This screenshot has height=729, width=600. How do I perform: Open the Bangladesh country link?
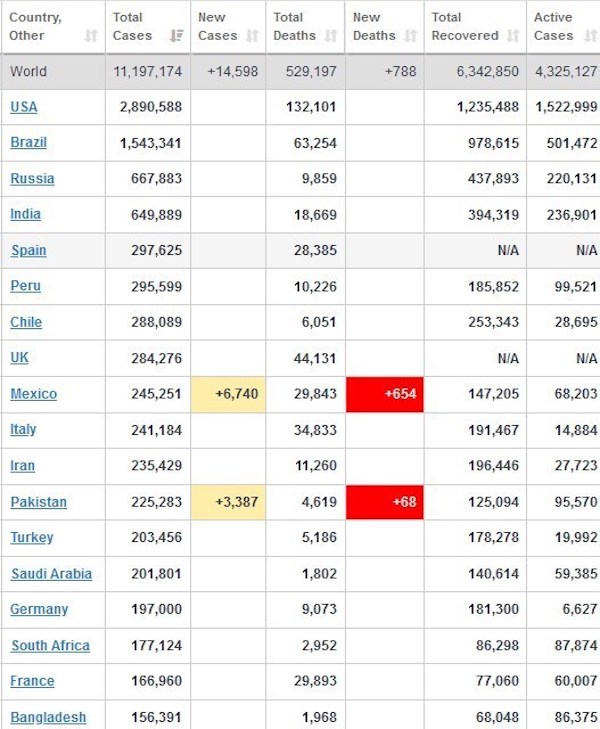click(48, 717)
